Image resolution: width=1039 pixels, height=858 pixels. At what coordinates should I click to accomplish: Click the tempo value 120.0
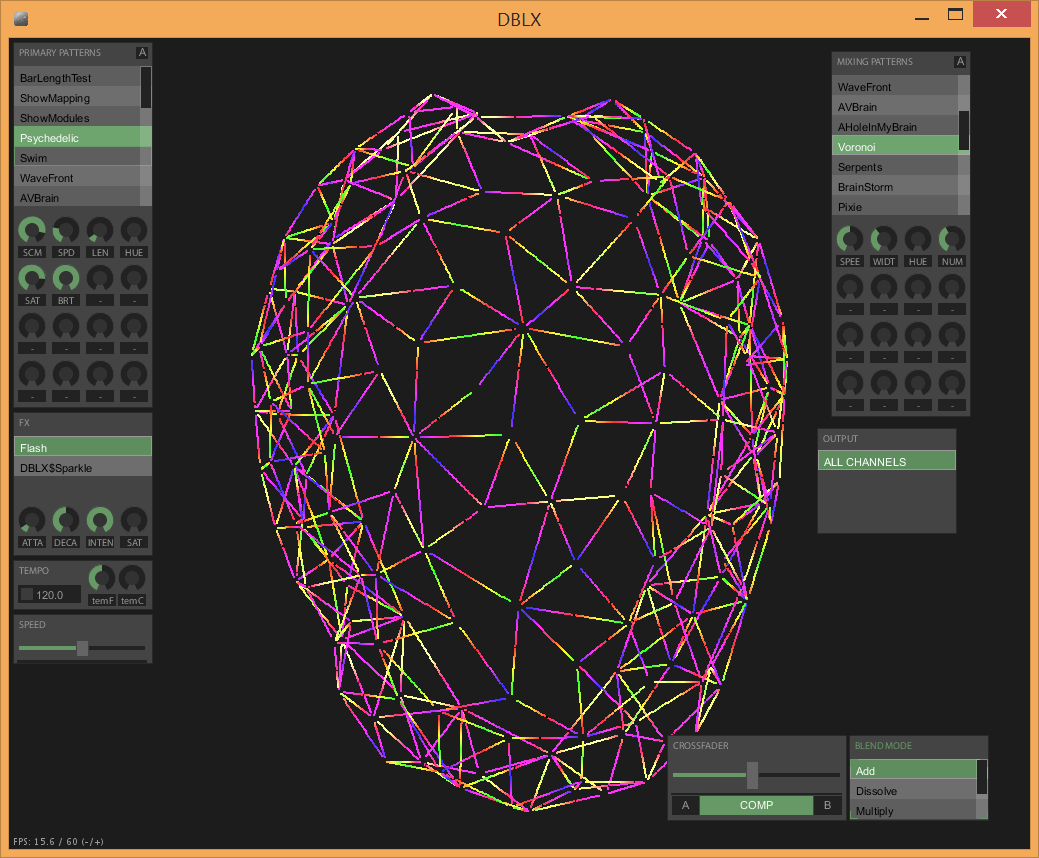[50, 595]
